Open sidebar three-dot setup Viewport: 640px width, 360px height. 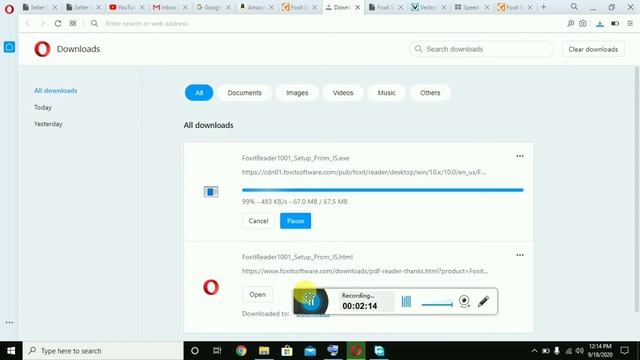9,322
